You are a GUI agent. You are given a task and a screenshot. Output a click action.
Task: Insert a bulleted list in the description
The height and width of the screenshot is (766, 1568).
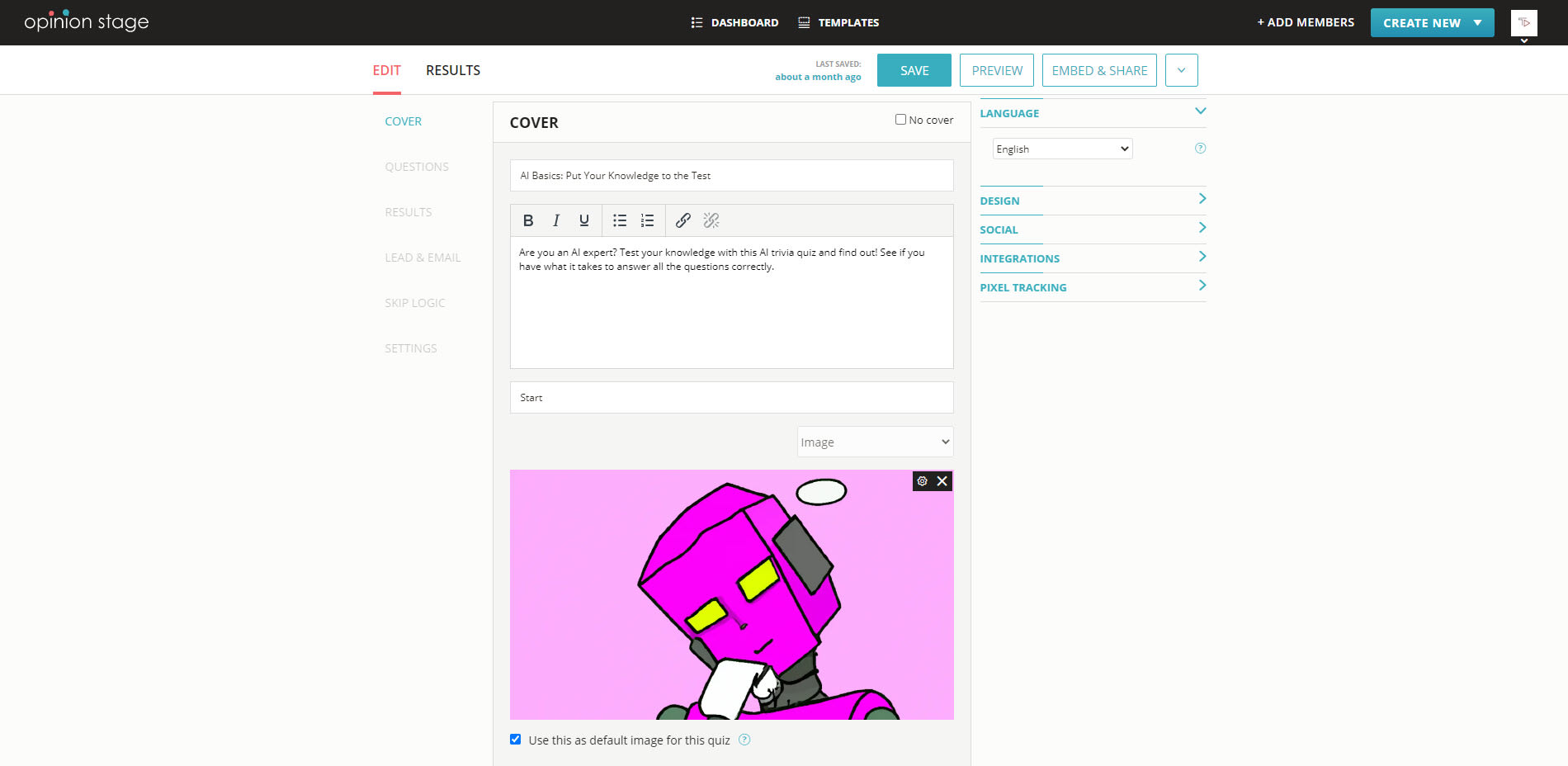click(x=620, y=220)
